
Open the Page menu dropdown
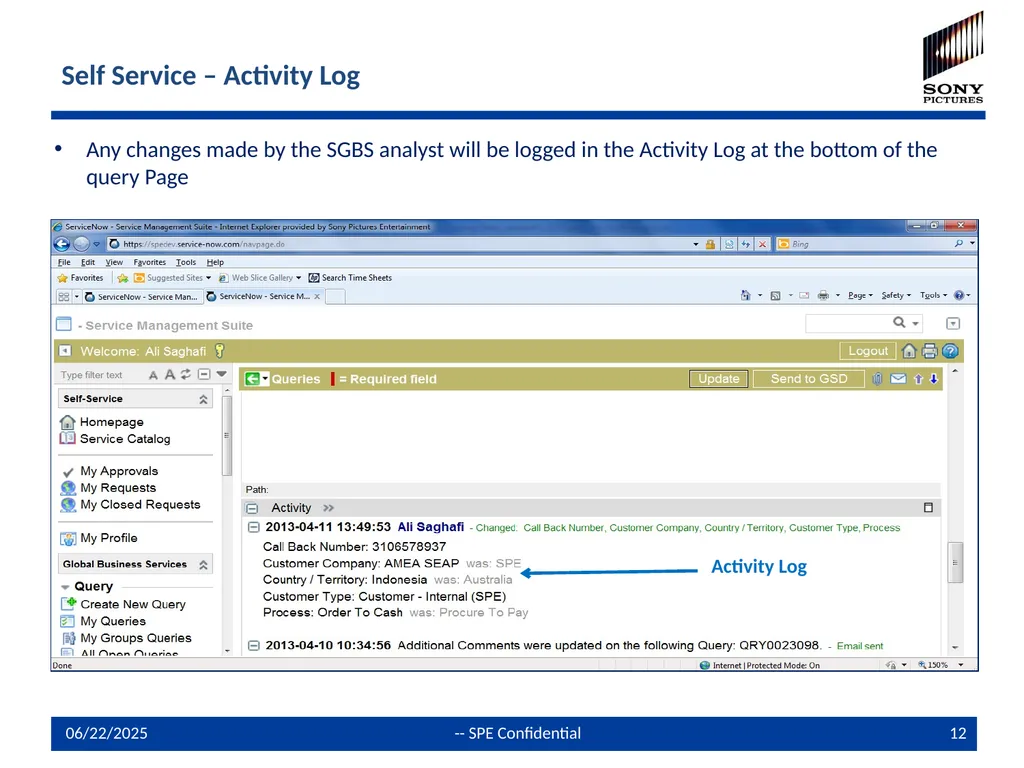pyautogui.click(x=860, y=296)
